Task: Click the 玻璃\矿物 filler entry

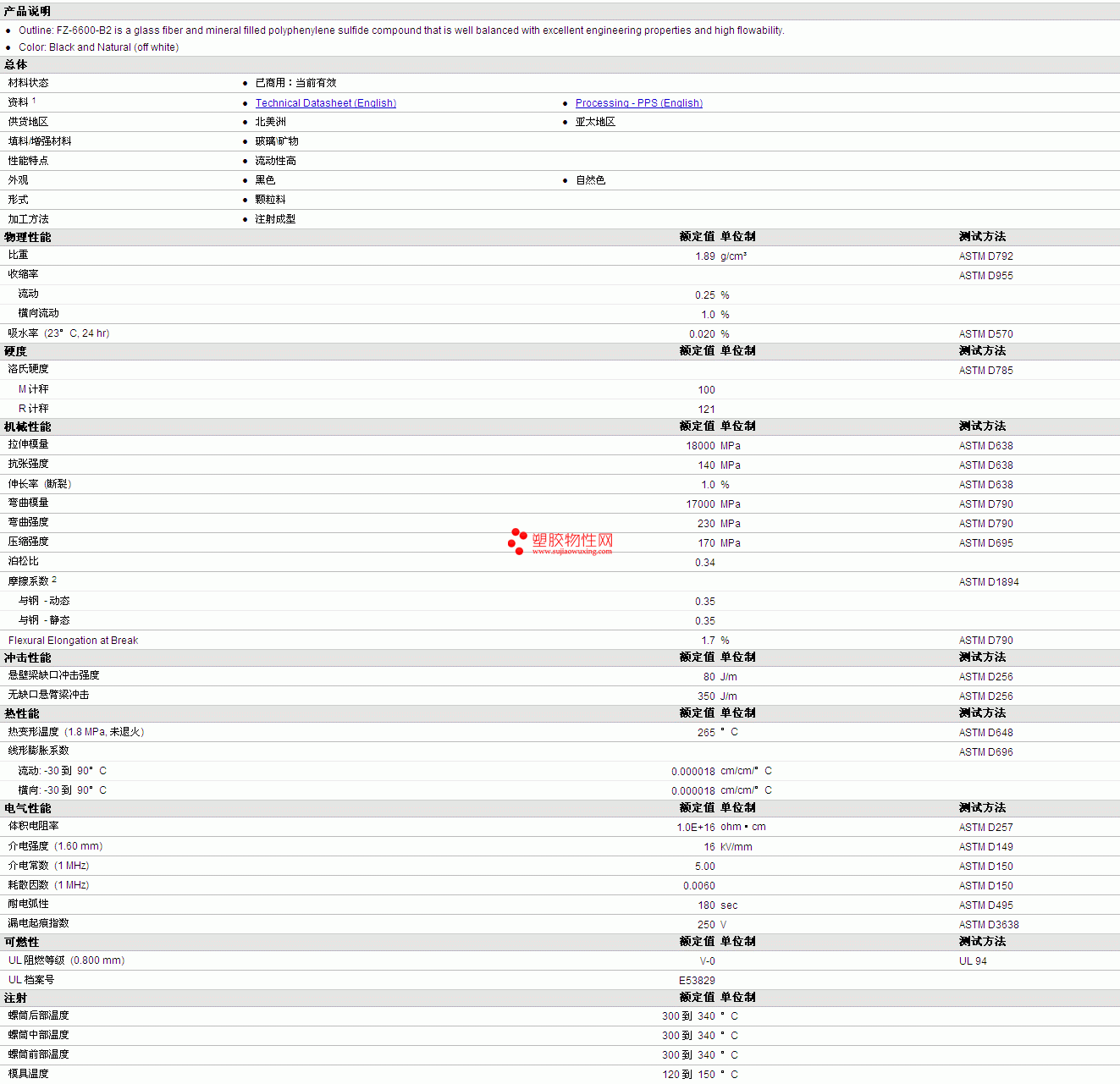Action: (277, 141)
